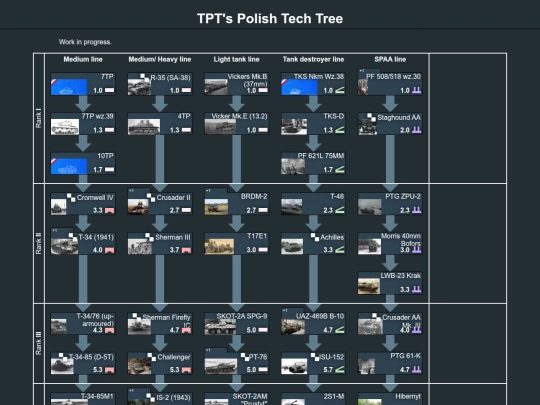Image resolution: width=540 pixels, height=405 pixels.
Task: Click the SPAA icon on PTG 61-K card
Action: click(x=417, y=370)
